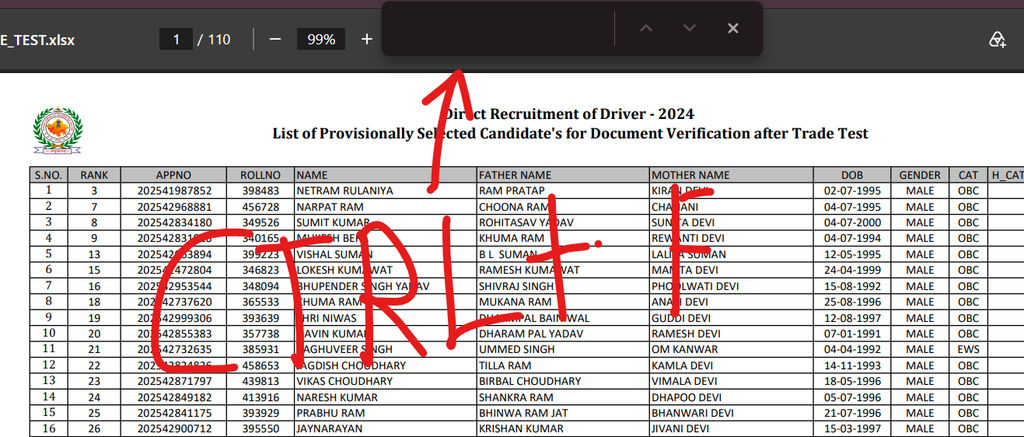This screenshot has height=437, width=1024.
Task: Click the EWS category cell
Action: (968, 349)
